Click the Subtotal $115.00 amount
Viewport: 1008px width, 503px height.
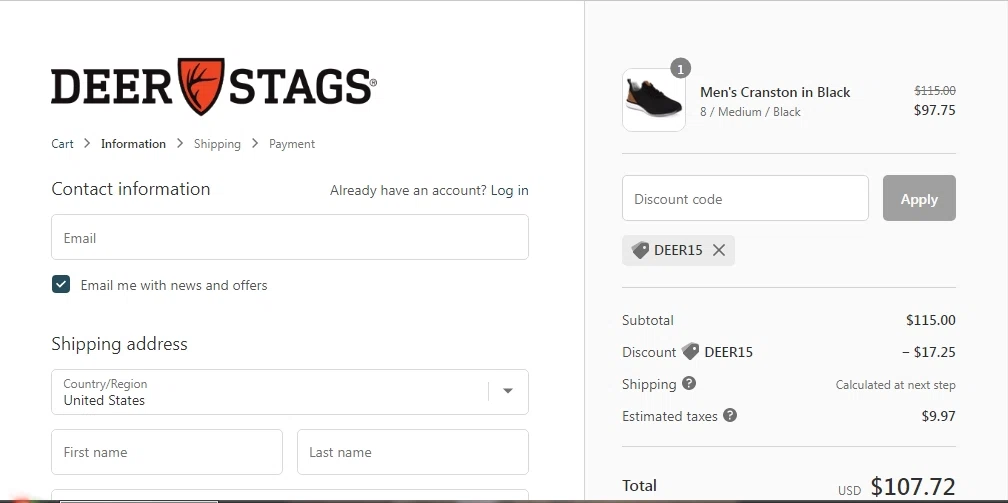tap(931, 320)
